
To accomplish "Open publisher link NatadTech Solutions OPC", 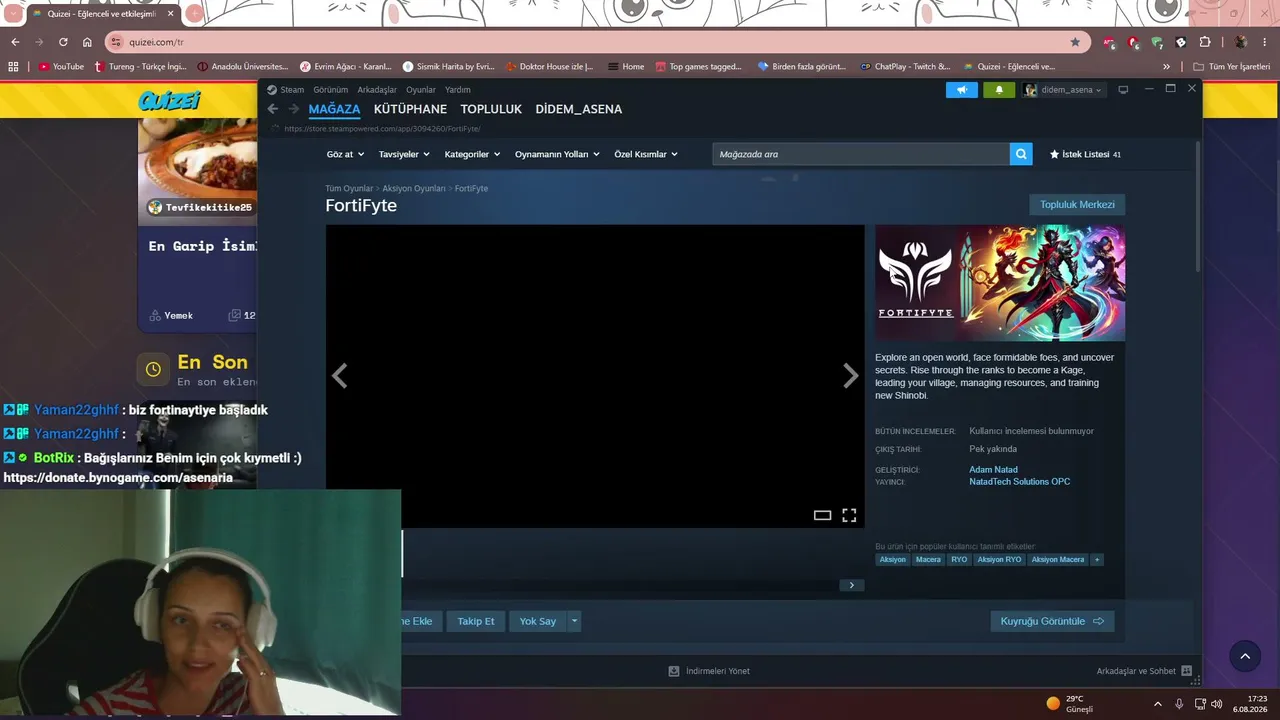I will (1019, 482).
